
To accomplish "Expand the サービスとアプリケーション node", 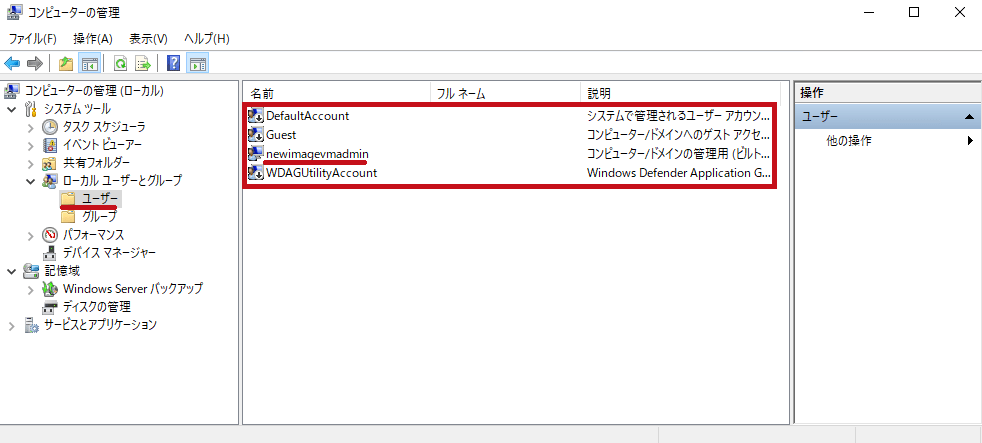I will point(12,325).
